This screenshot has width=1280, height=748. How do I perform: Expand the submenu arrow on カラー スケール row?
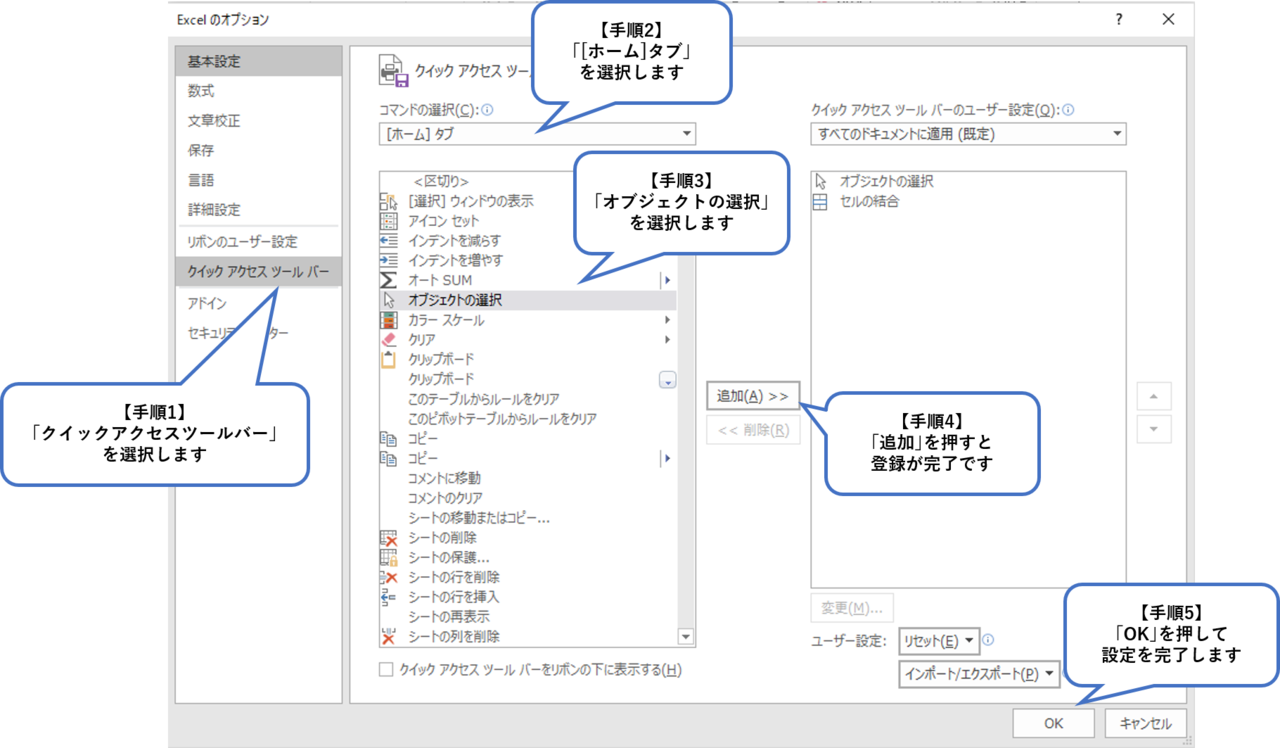667,320
